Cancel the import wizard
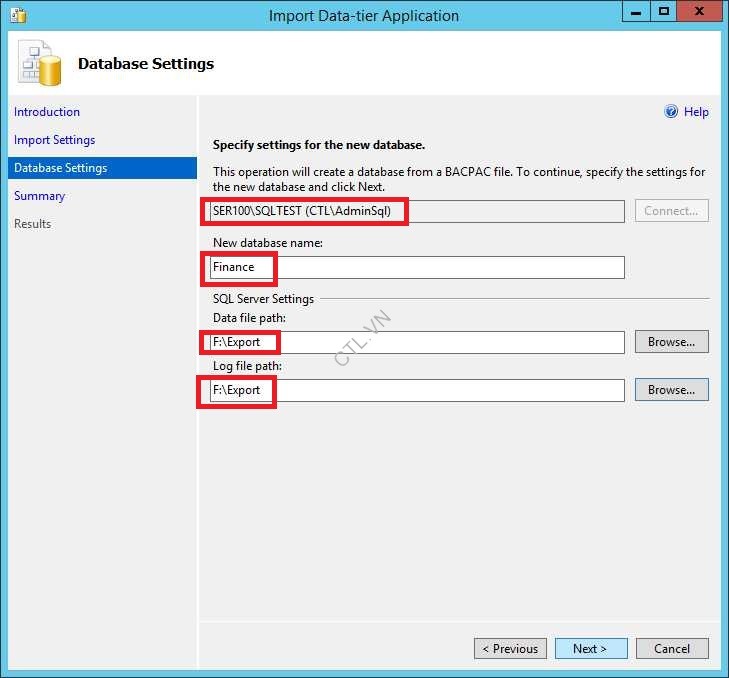 click(x=672, y=649)
